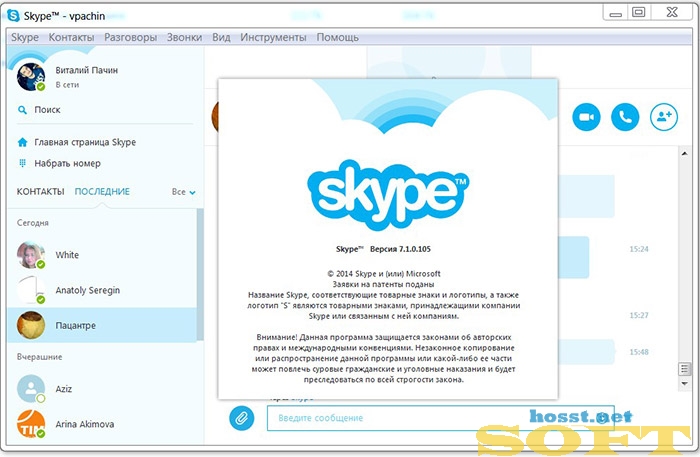Screen dimensions: 700x457
Task: Open Виталий Пачин profile avatar
Action: pos(31,77)
